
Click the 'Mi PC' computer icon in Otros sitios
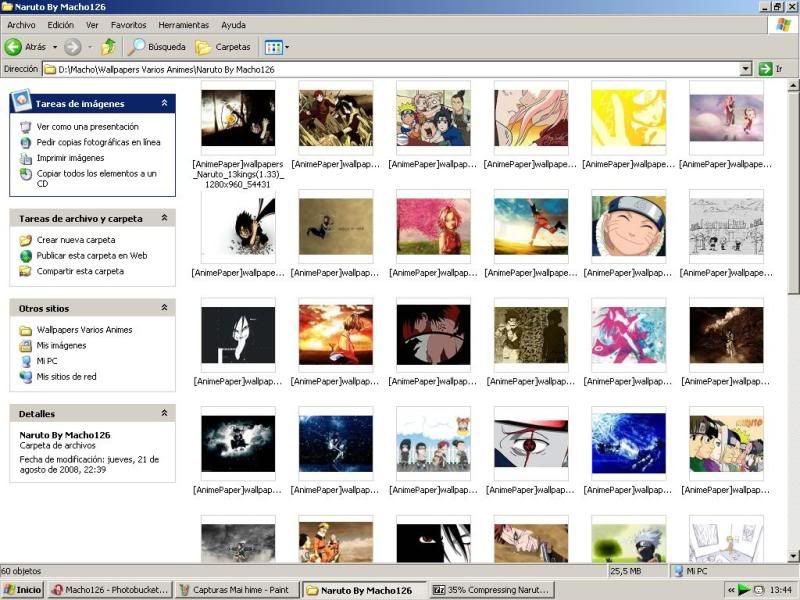(x=26, y=361)
